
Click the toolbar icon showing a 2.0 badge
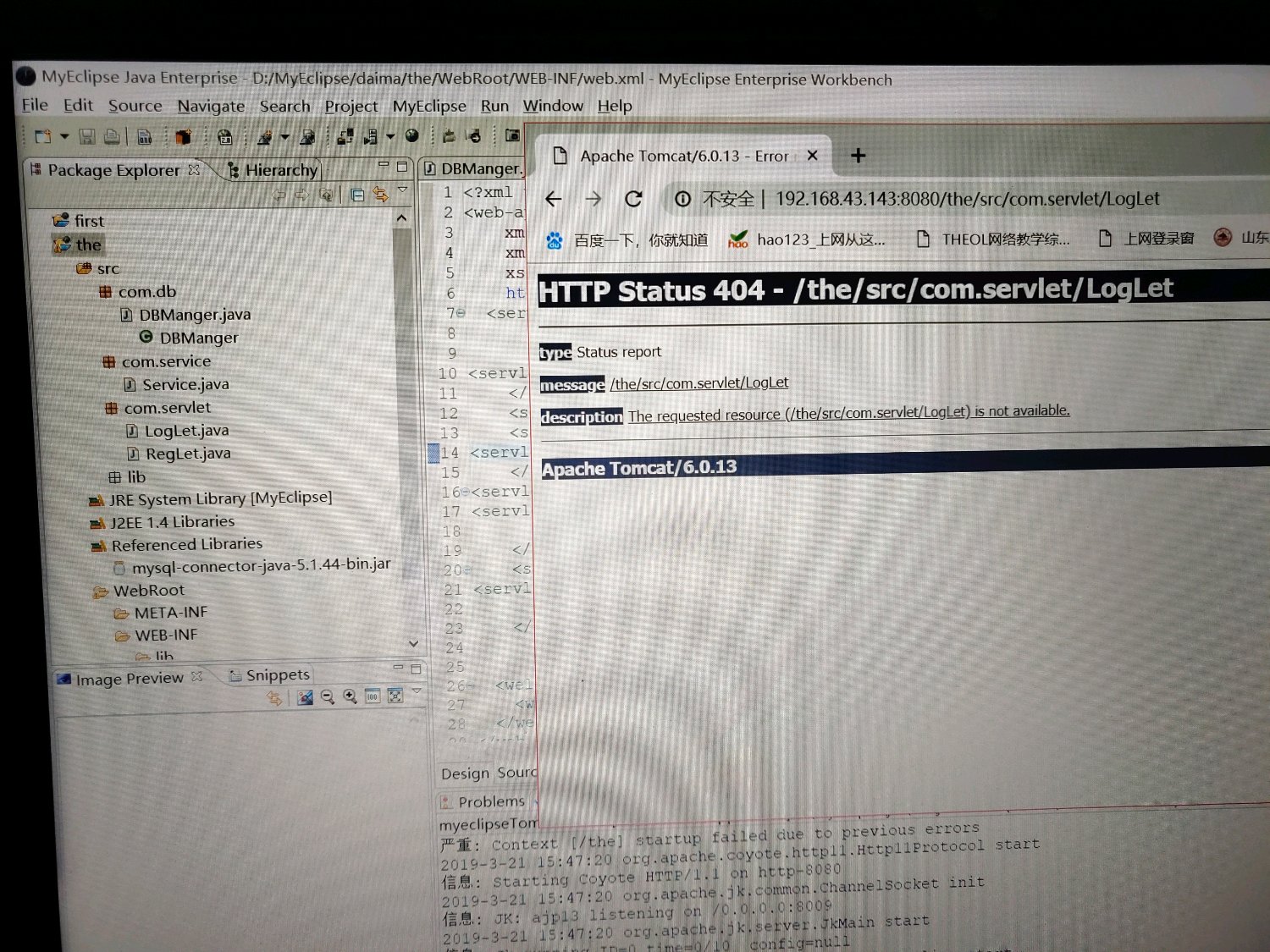[224, 136]
